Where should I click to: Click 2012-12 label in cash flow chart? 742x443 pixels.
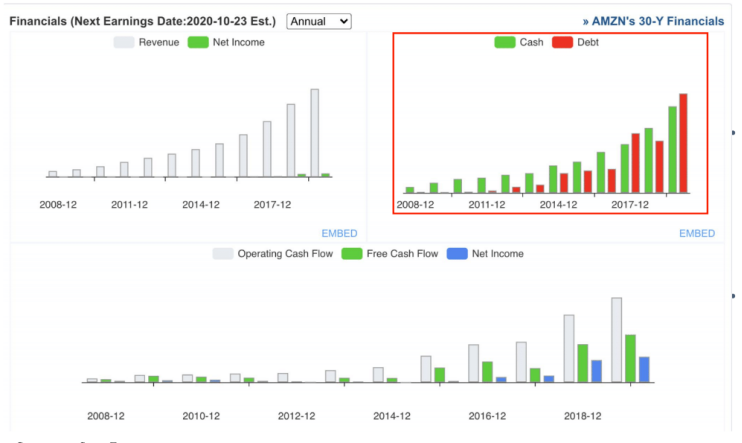296,416
